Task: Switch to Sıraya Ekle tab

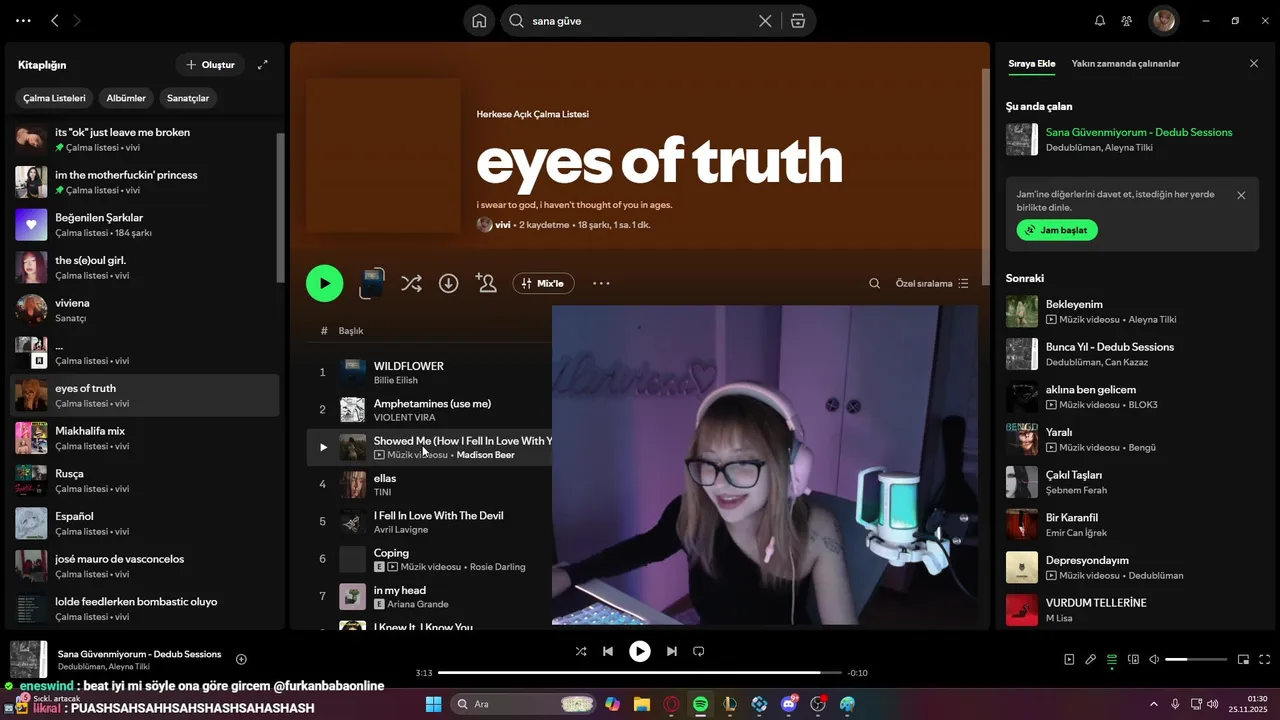Action: pos(1031,63)
